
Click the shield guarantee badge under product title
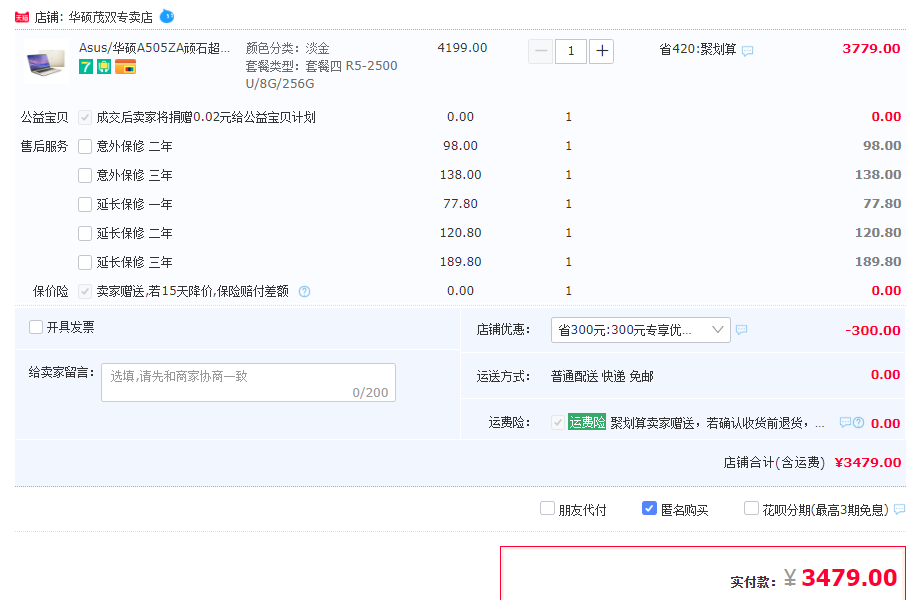(104, 67)
